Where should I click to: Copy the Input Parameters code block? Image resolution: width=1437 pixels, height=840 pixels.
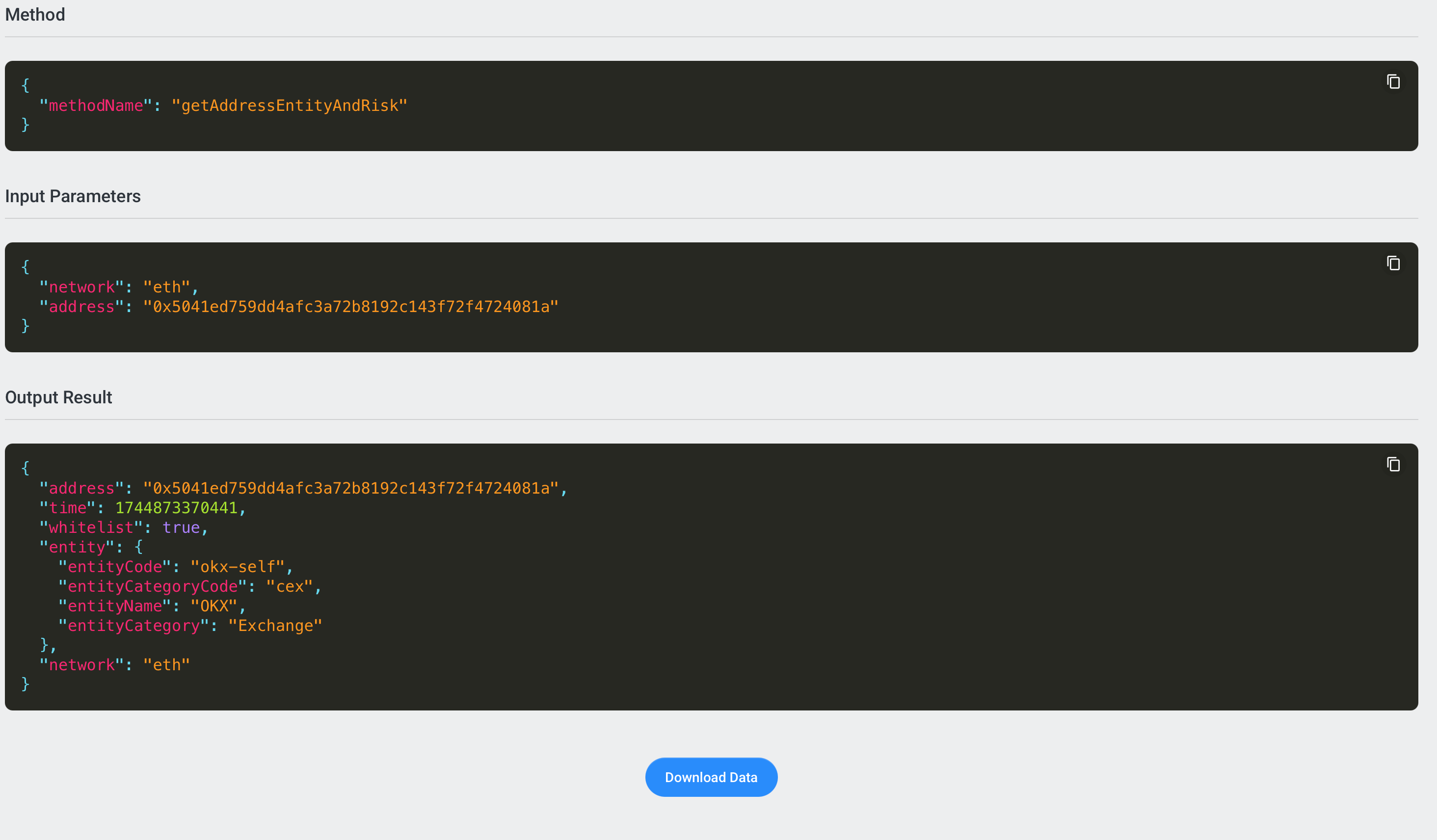tap(1393, 263)
